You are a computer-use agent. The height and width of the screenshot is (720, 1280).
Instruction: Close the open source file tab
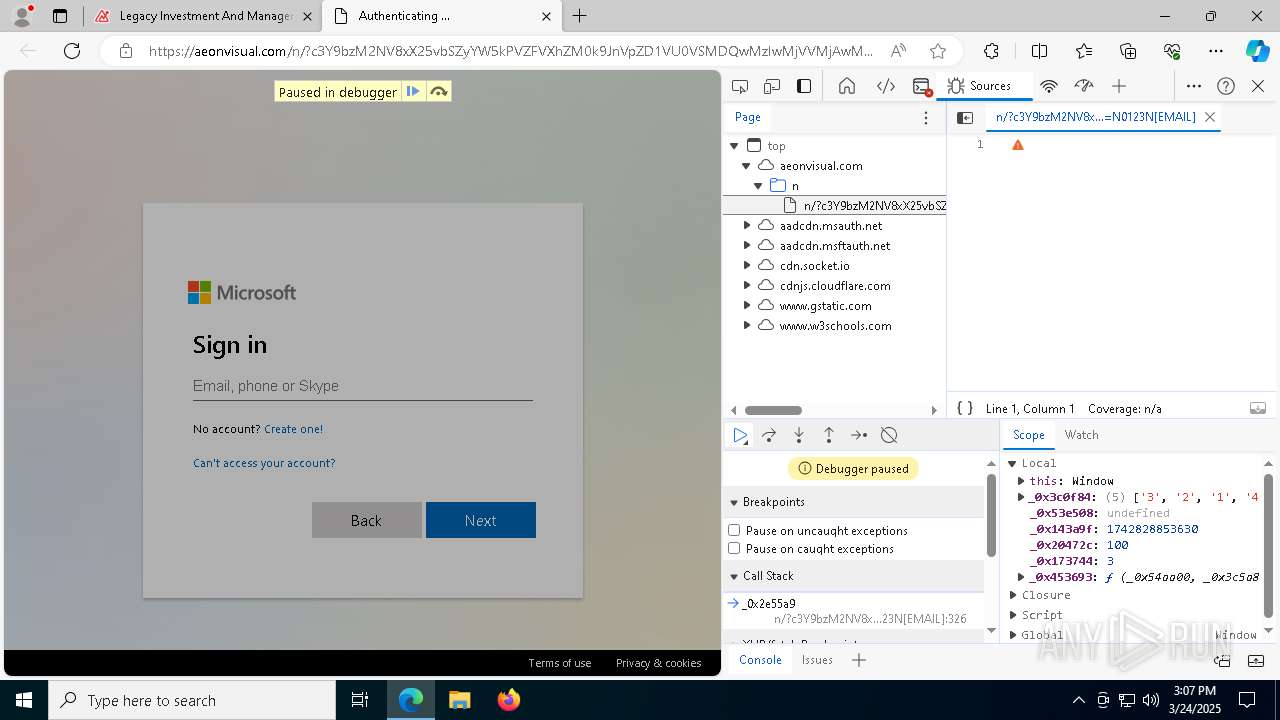[x=1210, y=117]
